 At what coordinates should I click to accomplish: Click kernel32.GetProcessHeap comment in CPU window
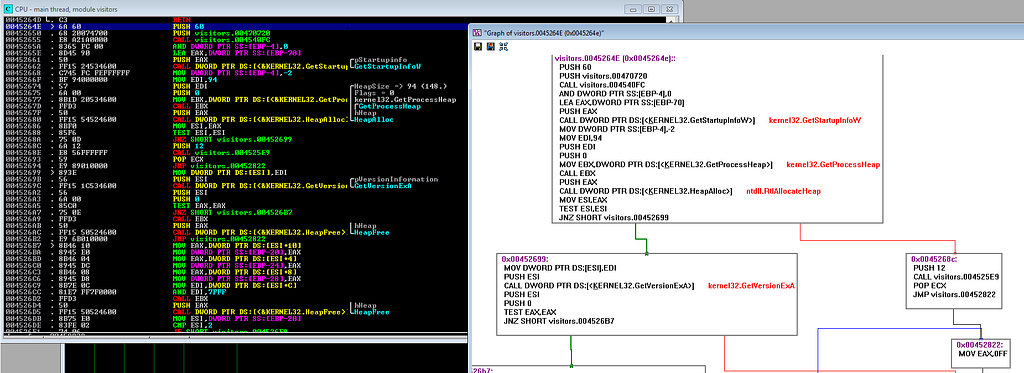(x=405, y=100)
